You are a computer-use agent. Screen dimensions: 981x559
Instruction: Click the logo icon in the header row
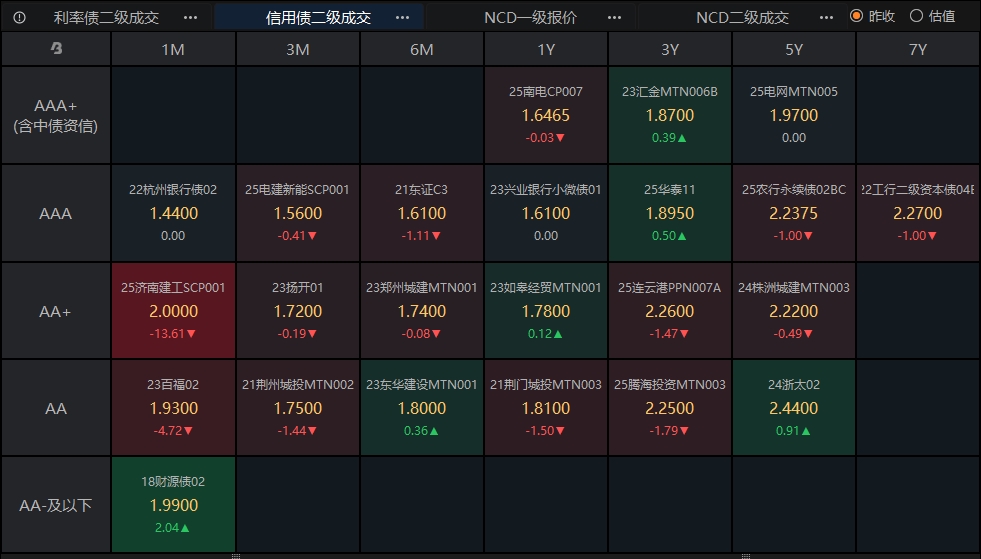pyautogui.click(x=56, y=49)
